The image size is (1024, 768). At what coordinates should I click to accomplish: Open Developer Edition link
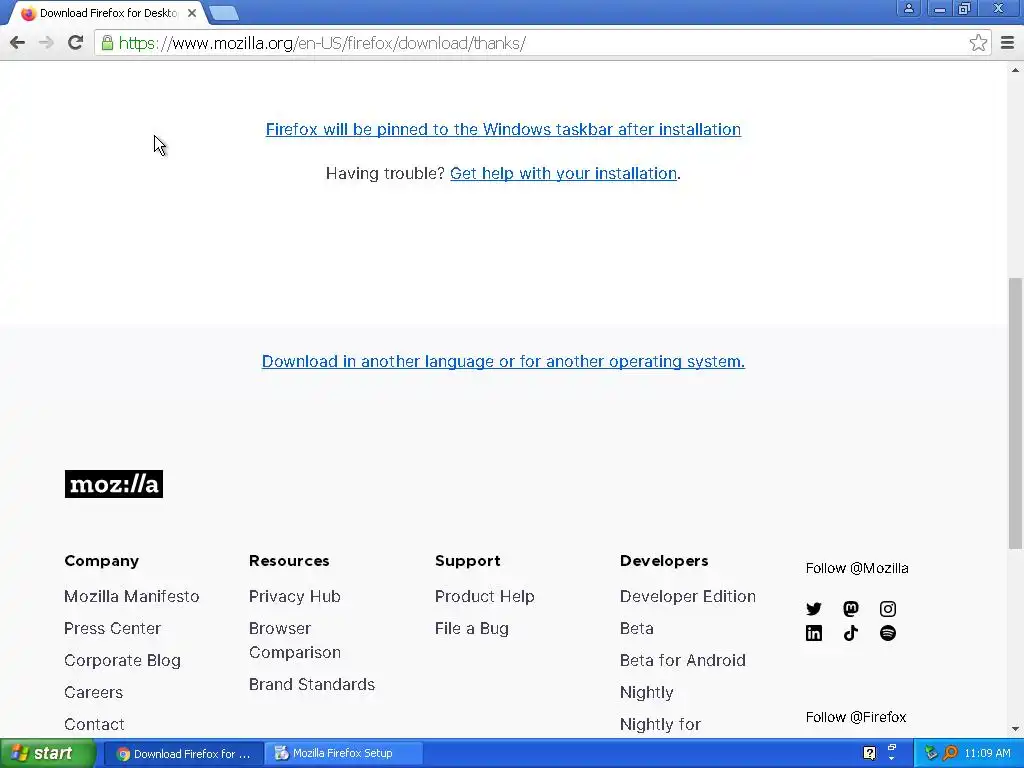[x=688, y=596]
